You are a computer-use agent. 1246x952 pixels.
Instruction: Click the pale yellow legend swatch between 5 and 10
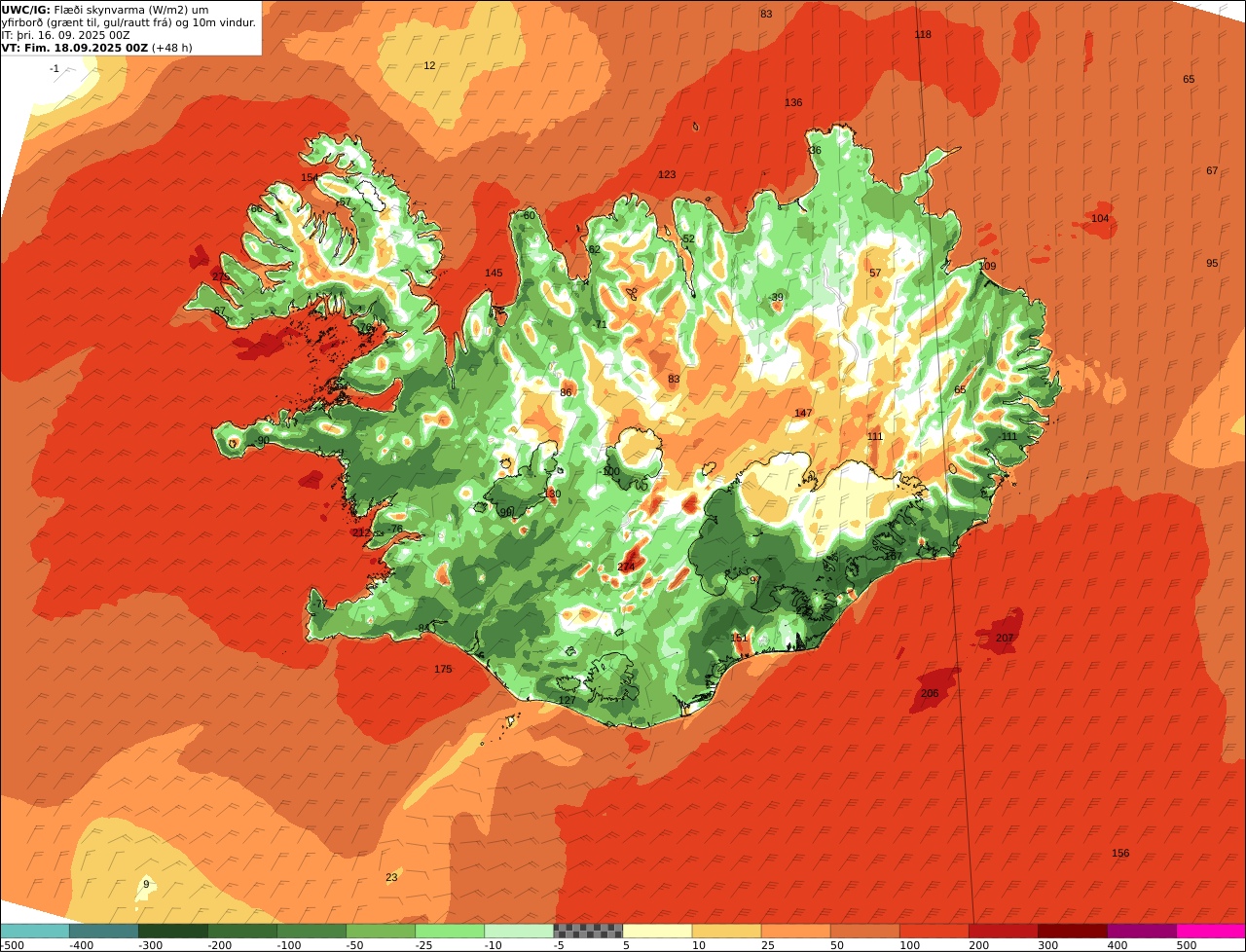(x=657, y=931)
